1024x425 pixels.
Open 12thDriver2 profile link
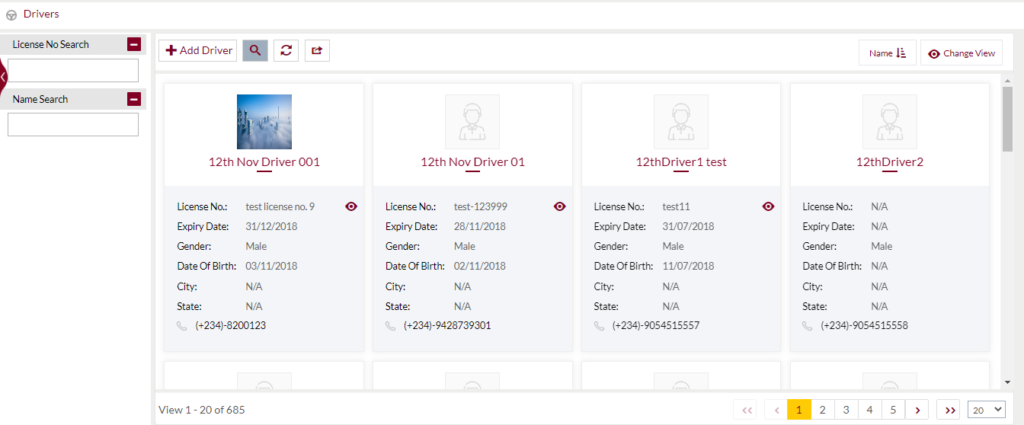click(x=889, y=162)
